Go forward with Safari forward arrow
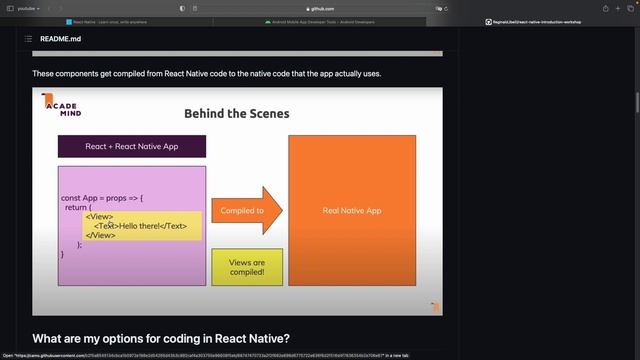The width and height of the screenshot is (640, 360). point(60,9)
